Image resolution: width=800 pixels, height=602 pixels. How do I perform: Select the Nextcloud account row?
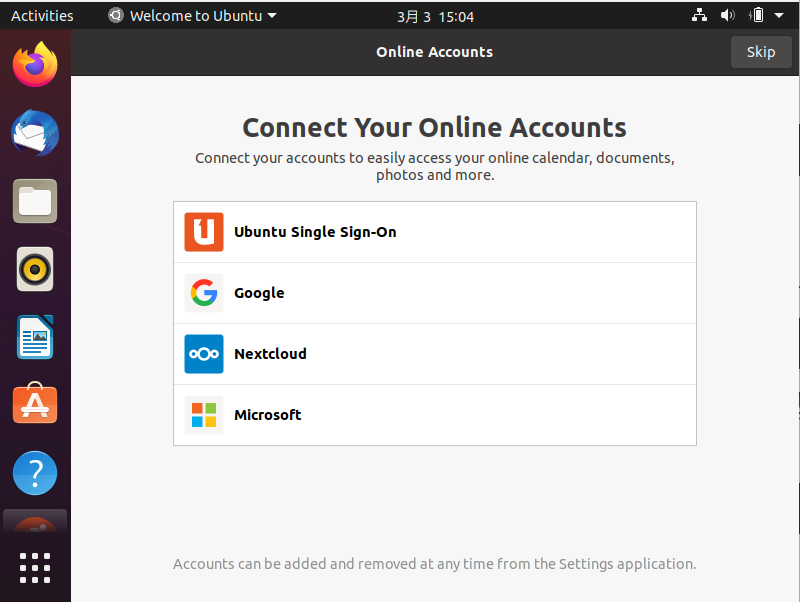point(435,354)
